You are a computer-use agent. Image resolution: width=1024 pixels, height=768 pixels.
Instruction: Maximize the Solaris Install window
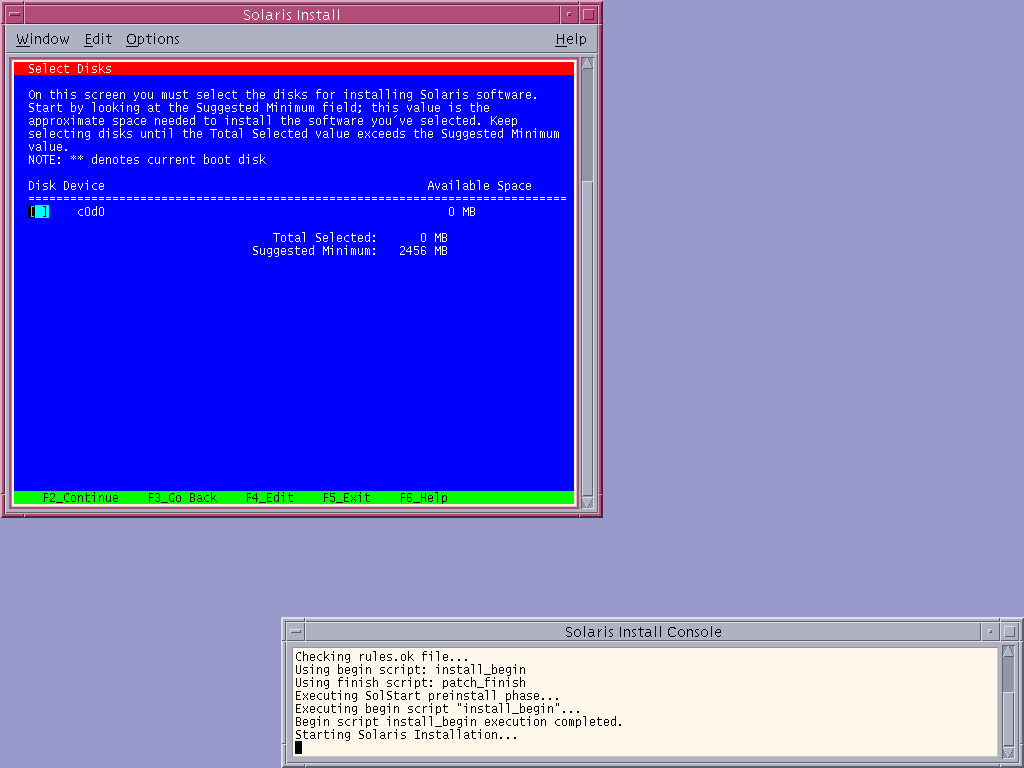pyautogui.click(x=588, y=14)
